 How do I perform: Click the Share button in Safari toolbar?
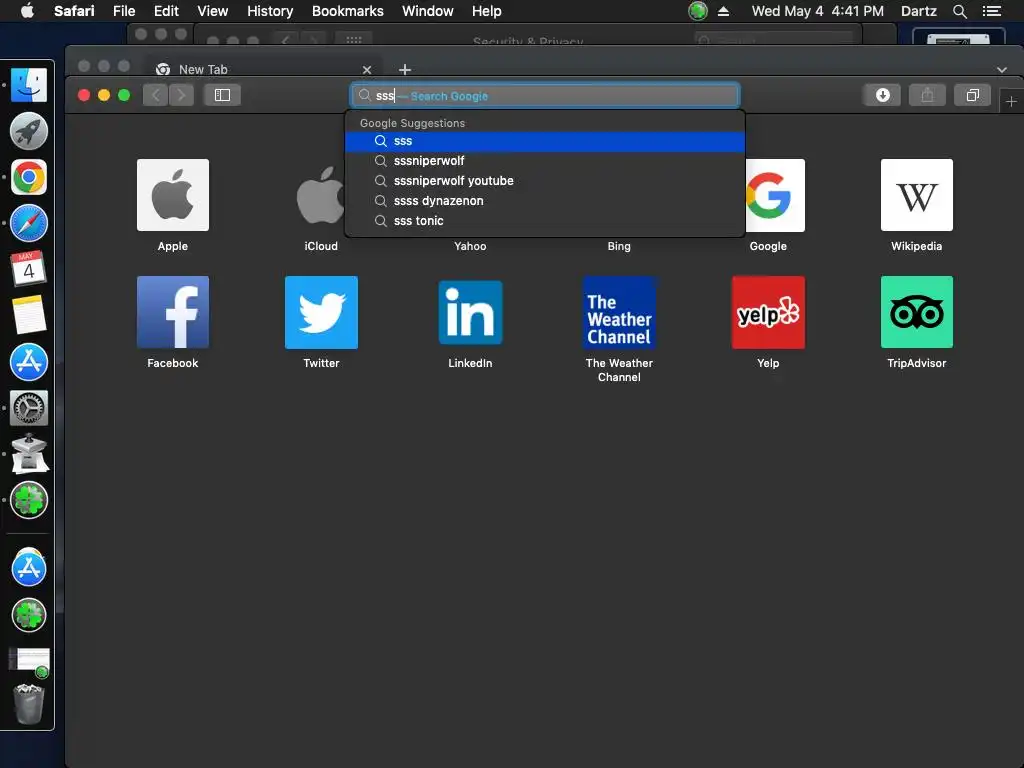[927, 95]
